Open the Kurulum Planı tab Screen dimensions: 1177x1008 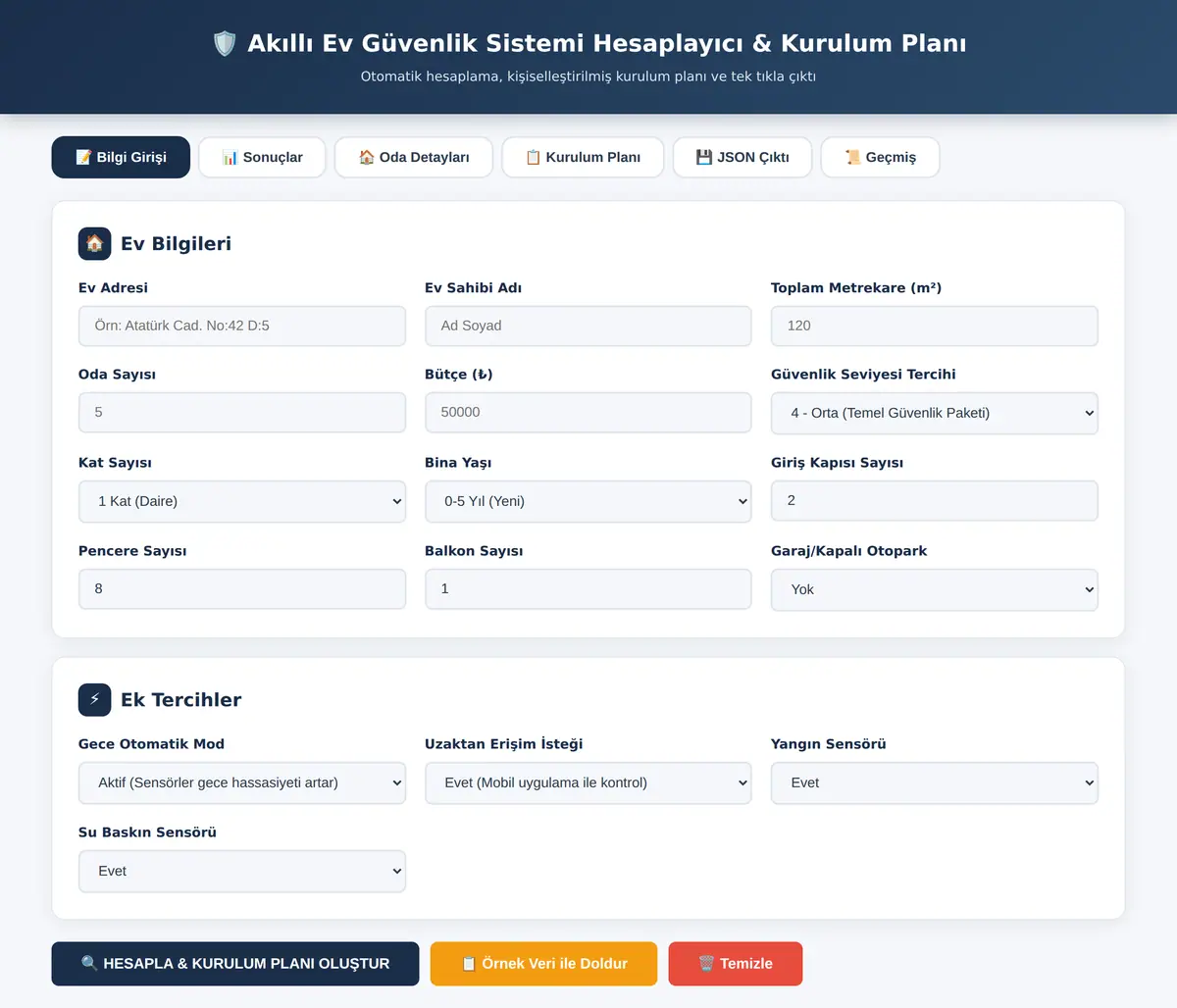pos(583,157)
